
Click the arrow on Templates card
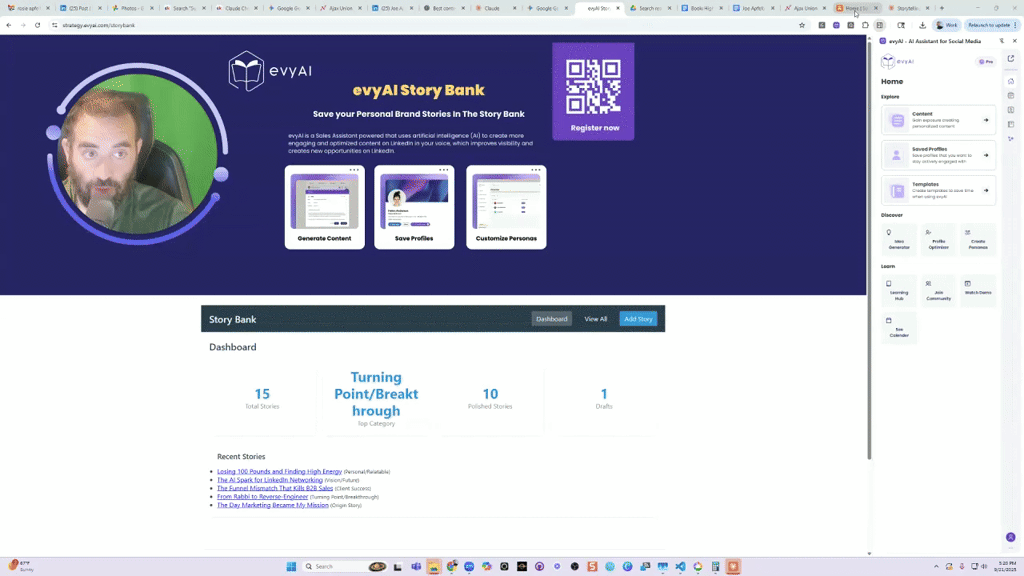[x=986, y=191]
